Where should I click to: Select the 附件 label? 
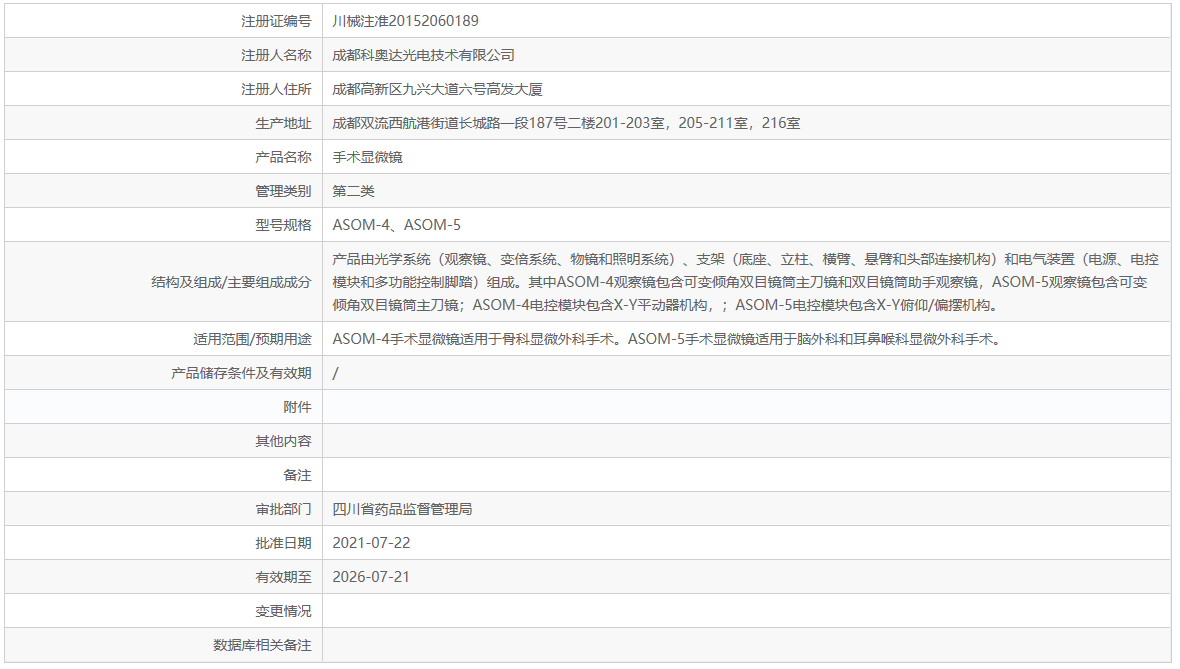coord(297,406)
